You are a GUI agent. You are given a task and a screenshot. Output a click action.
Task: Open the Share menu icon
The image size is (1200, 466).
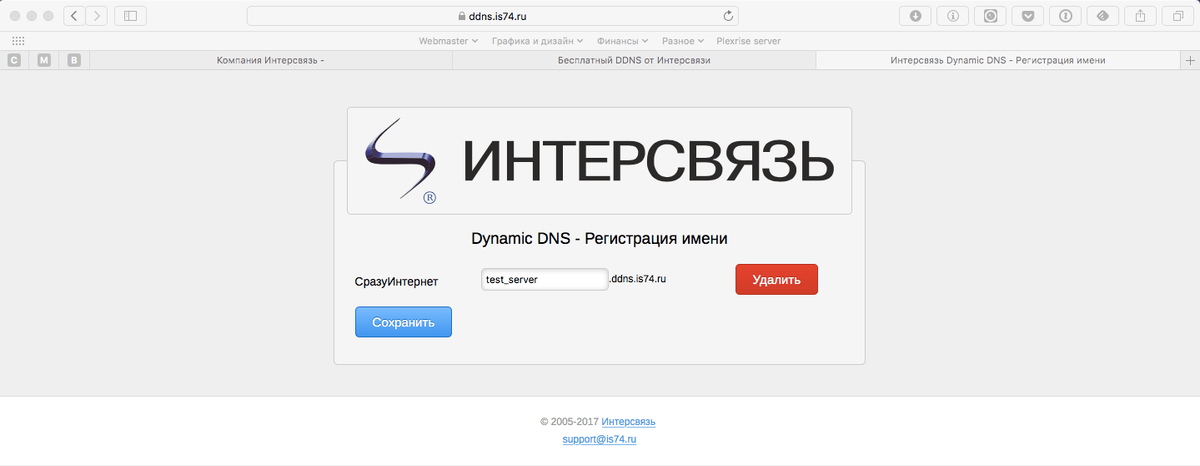tap(1141, 16)
